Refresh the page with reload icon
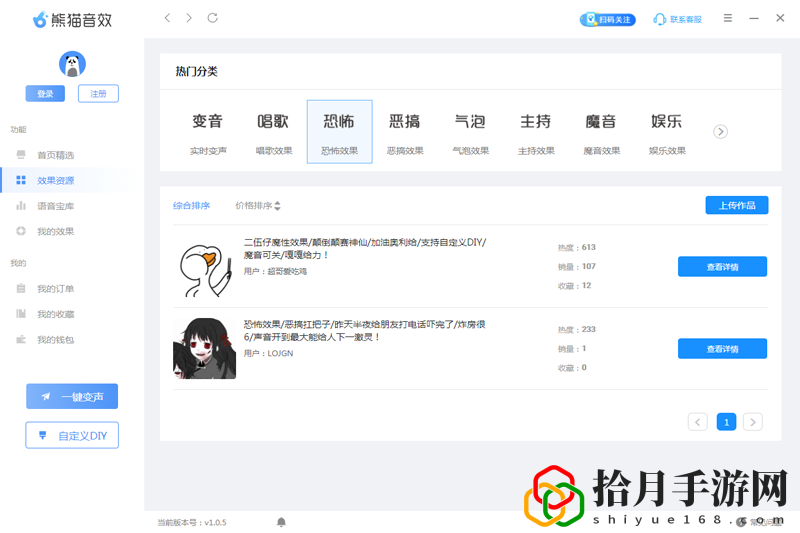The width and height of the screenshot is (800, 533). click(213, 18)
